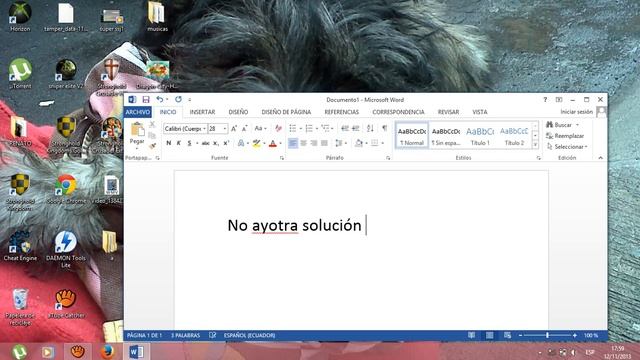Viewport: 640px width, 360px height.
Task: Click Firefox icon in taskbar
Action: coord(107,351)
